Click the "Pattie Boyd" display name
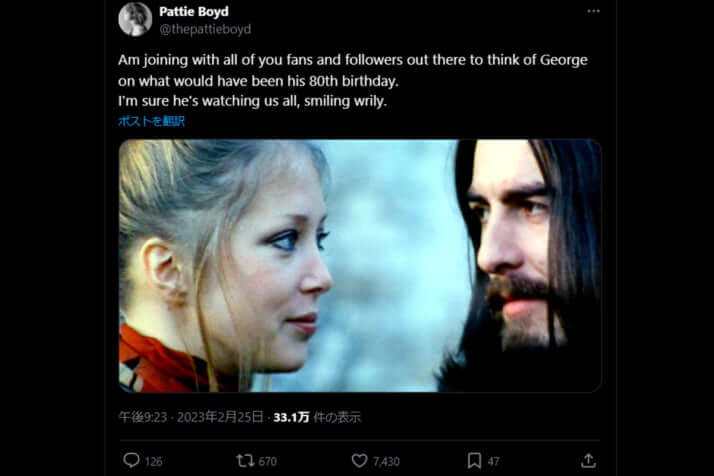This screenshot has width=714, height=476. coord(194,11)
